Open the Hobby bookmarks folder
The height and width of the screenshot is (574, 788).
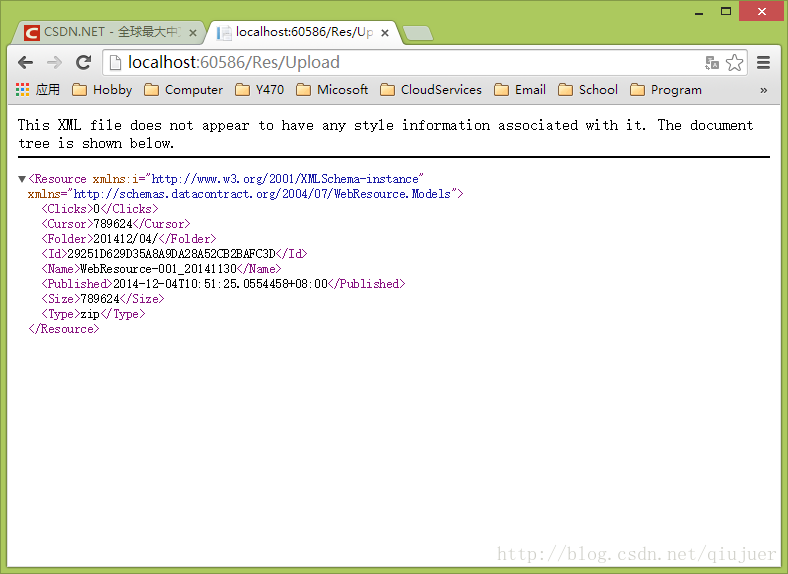click(x=102, y=90)
